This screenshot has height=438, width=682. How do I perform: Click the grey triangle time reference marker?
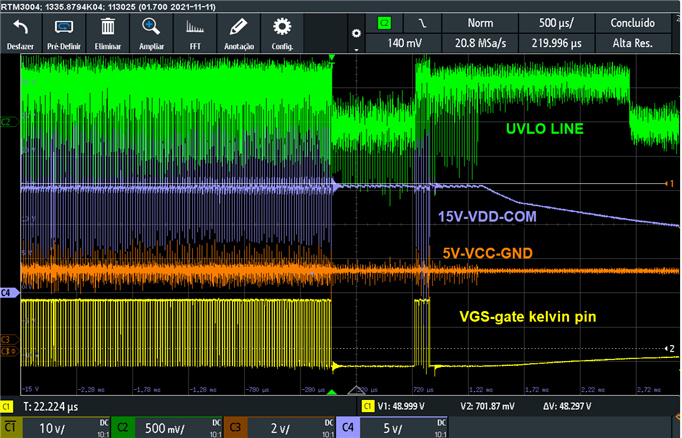356,390
